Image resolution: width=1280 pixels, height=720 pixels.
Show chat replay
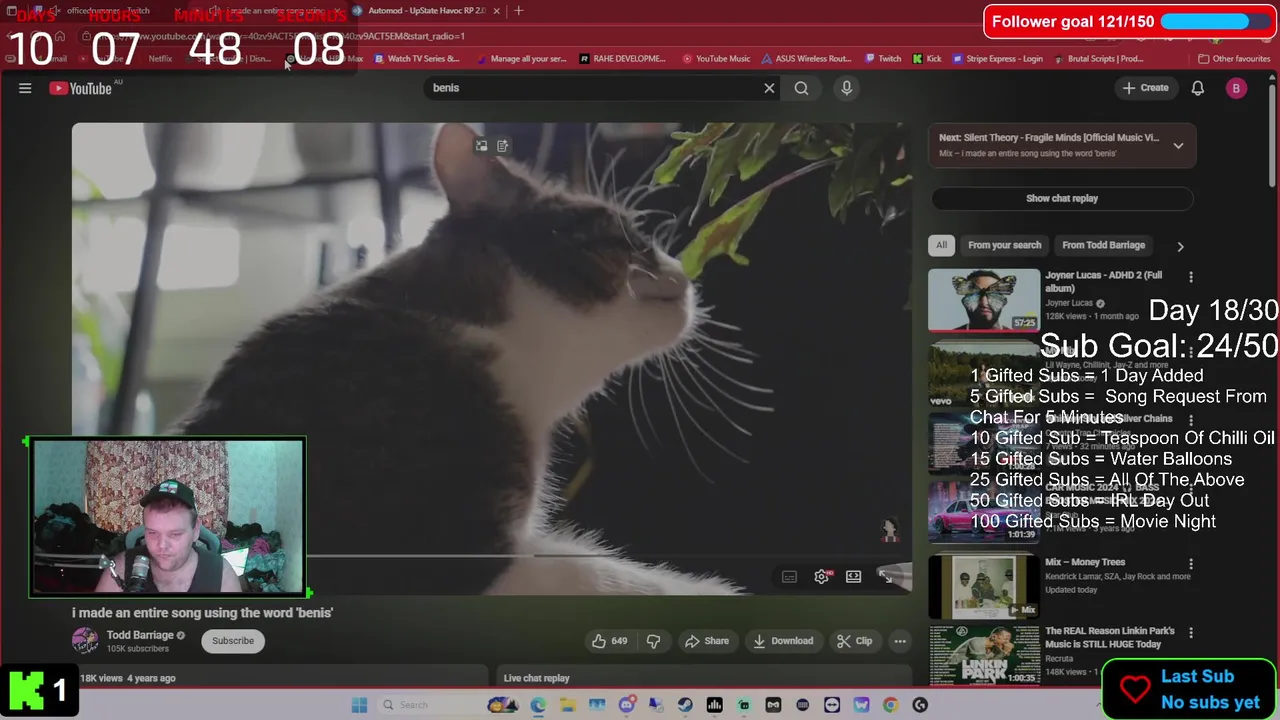pyautogui.click(x=1062, y=198)
